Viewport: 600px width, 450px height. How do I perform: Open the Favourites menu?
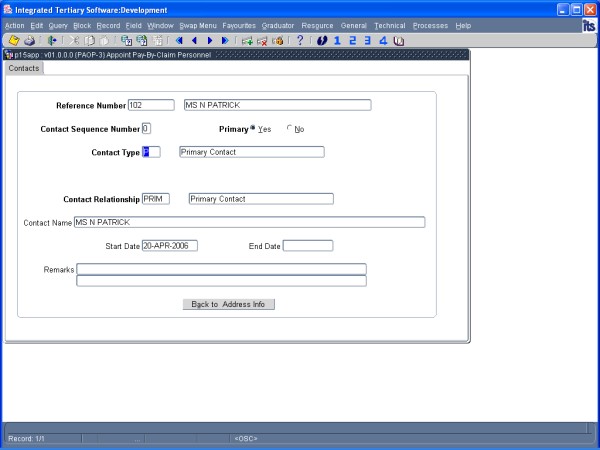[x=239, y=26]
